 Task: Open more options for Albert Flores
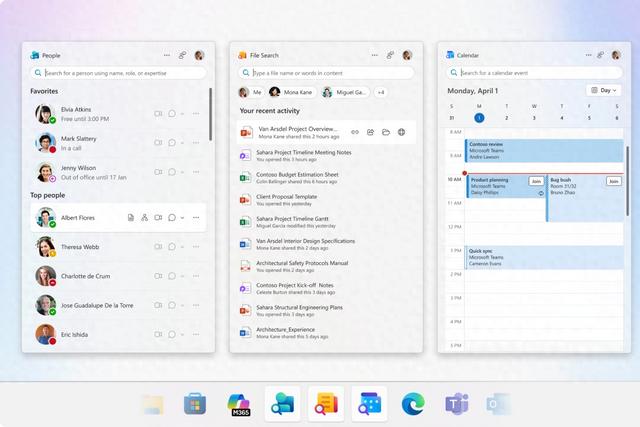196,218
